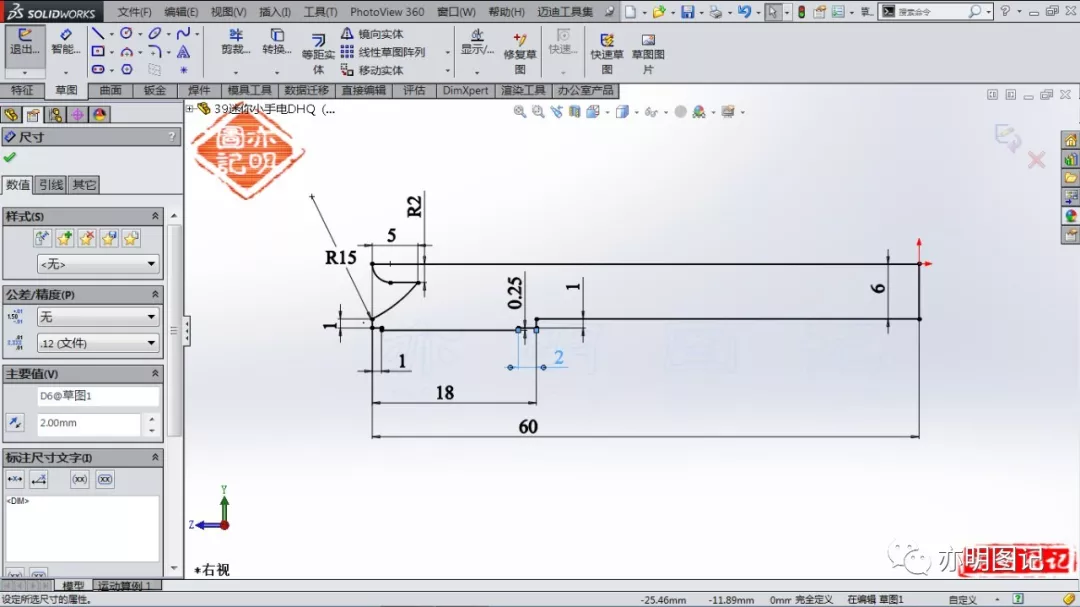Image resolution: width=1080 pixels, height=607 pixels.
Task: Open the FeatureManager design tree tab
Action: (x=11, y=114)
